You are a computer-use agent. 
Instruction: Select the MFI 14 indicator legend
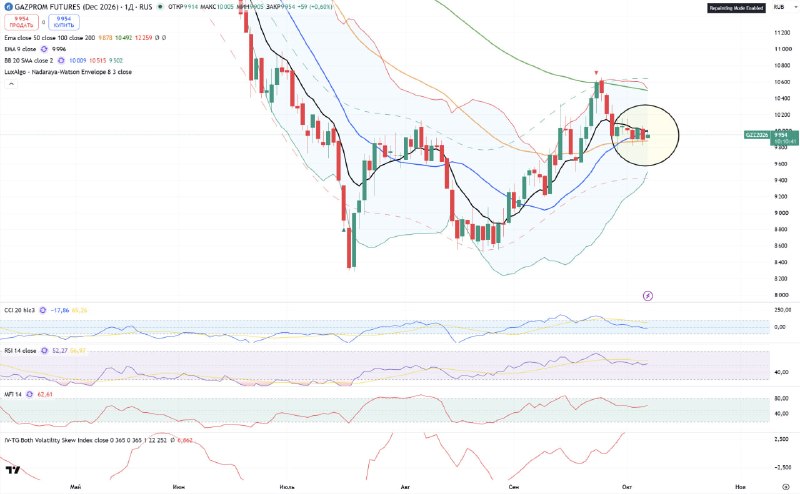point(13,394)
